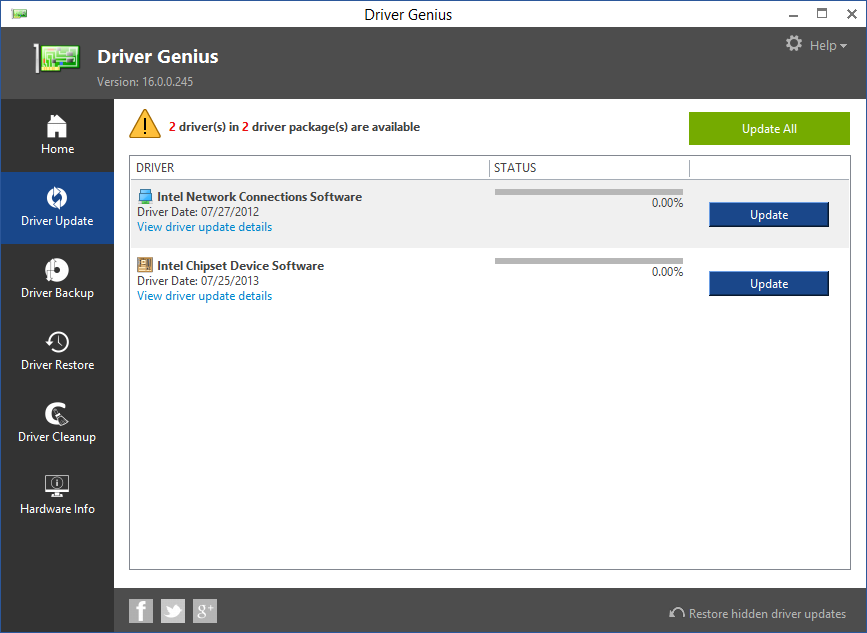The height and width of the screenshot is (633, 867).
Task: Close the Driver Genius window
Action: tap(852, 14)
